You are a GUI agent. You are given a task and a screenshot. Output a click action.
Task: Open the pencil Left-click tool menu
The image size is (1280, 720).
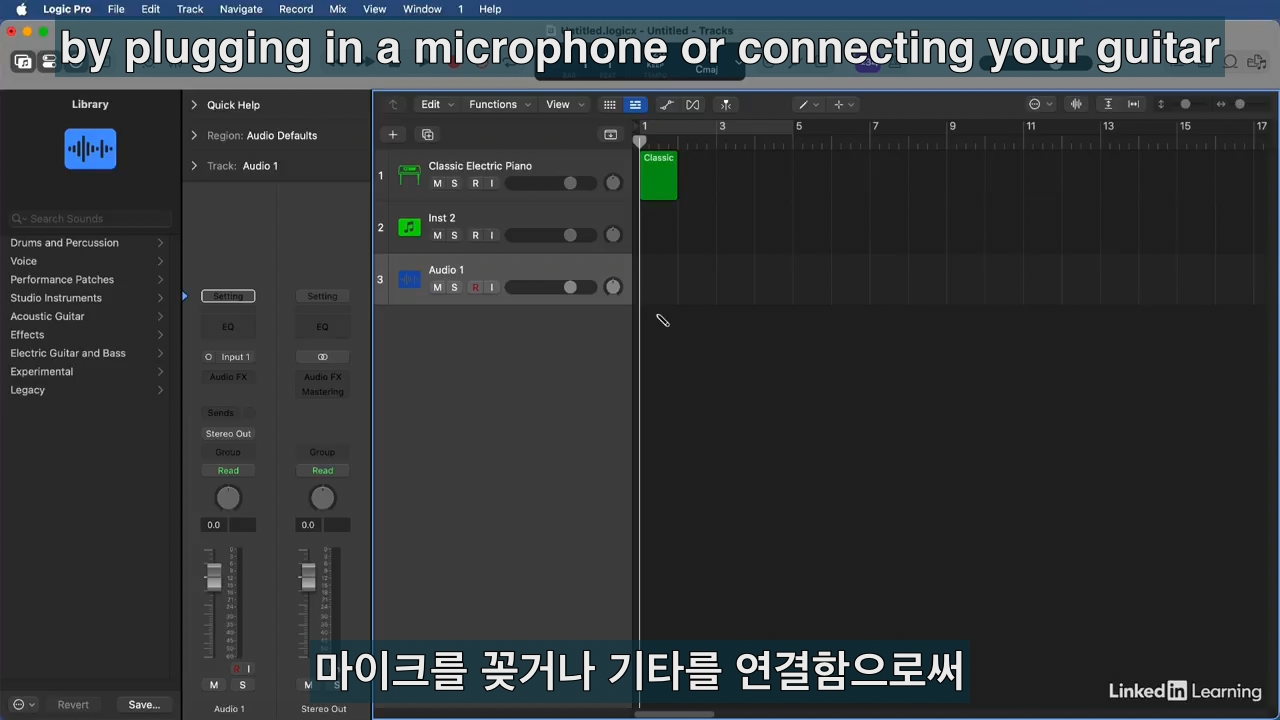coord(808,105)
